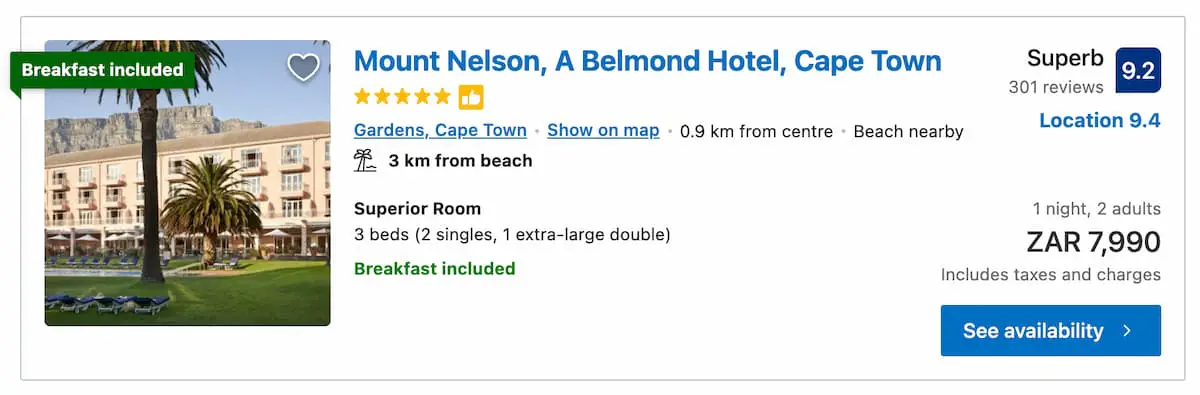1200x395 pixels.
Task: Click the beach palm tree icon
Action: pyautogui.click(x=365, y=160)
